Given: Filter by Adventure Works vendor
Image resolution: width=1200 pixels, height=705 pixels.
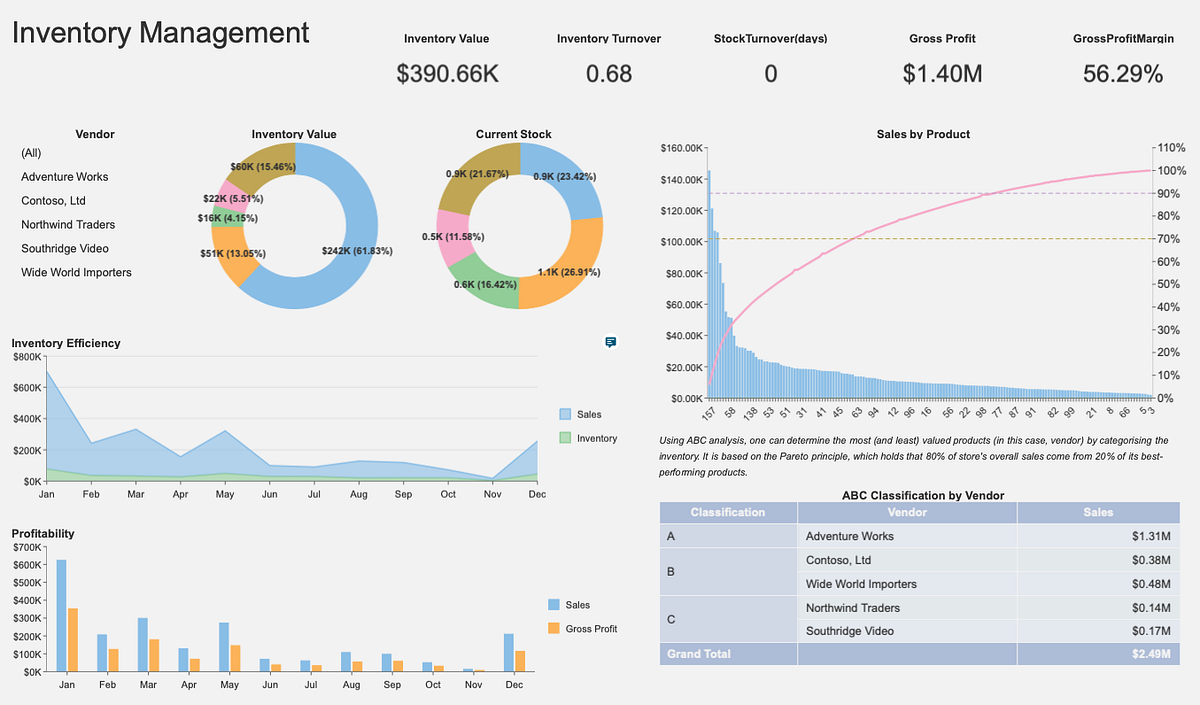Looking at the screenshot, I should point(64,176).
